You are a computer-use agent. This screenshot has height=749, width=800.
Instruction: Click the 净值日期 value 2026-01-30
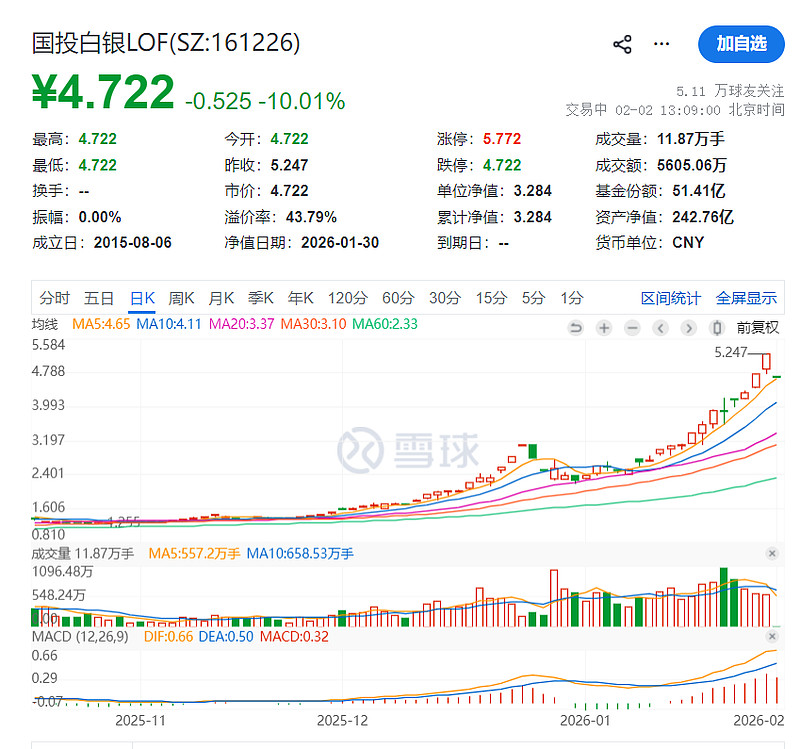(x=340, y=243)
